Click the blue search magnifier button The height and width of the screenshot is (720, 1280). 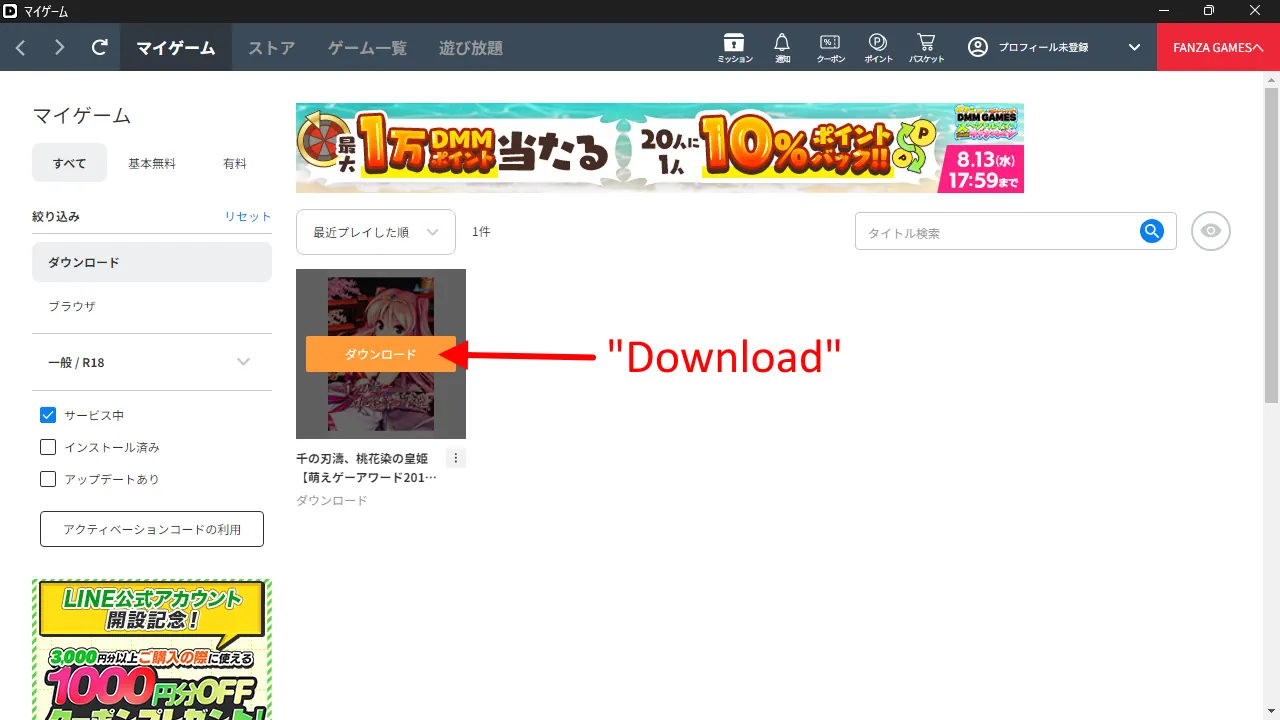click(x=1152, y=231)
